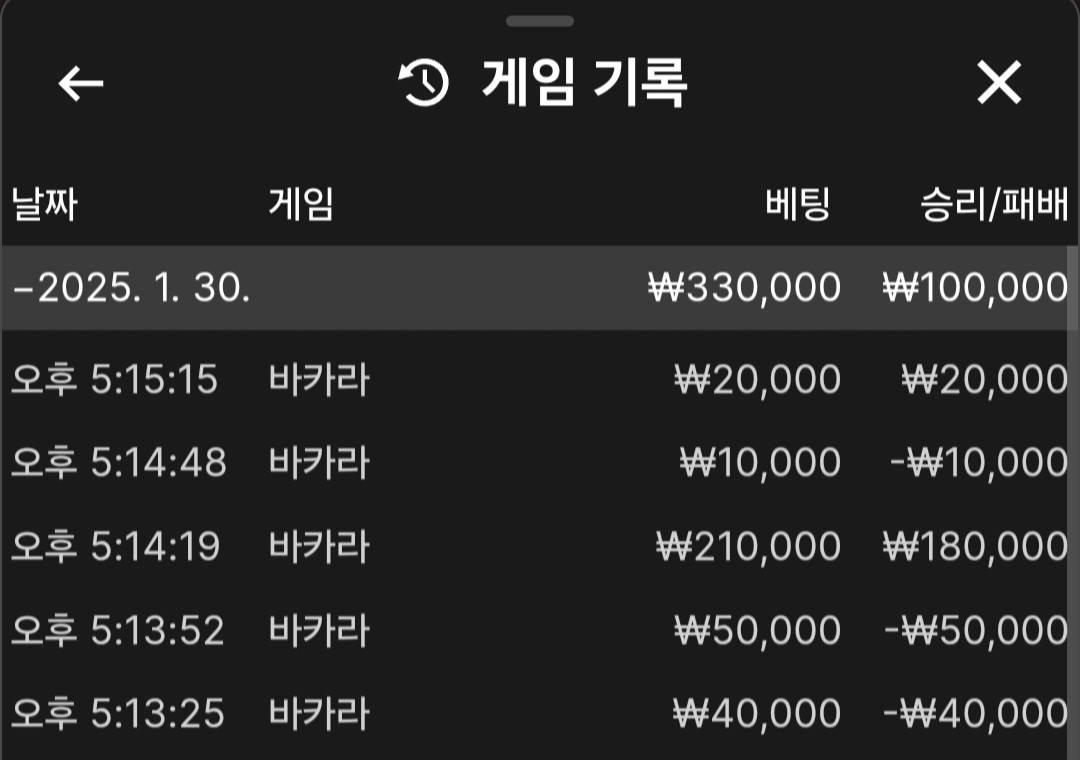Open the 오후 5:14:19 바카라 record
The width and height of the screenshot is (1080, 760).
[x=534, y=546]
